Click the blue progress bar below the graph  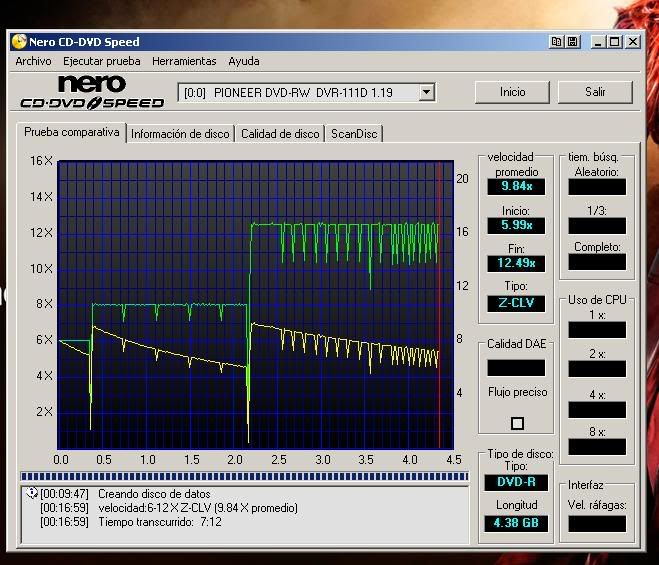244,476
